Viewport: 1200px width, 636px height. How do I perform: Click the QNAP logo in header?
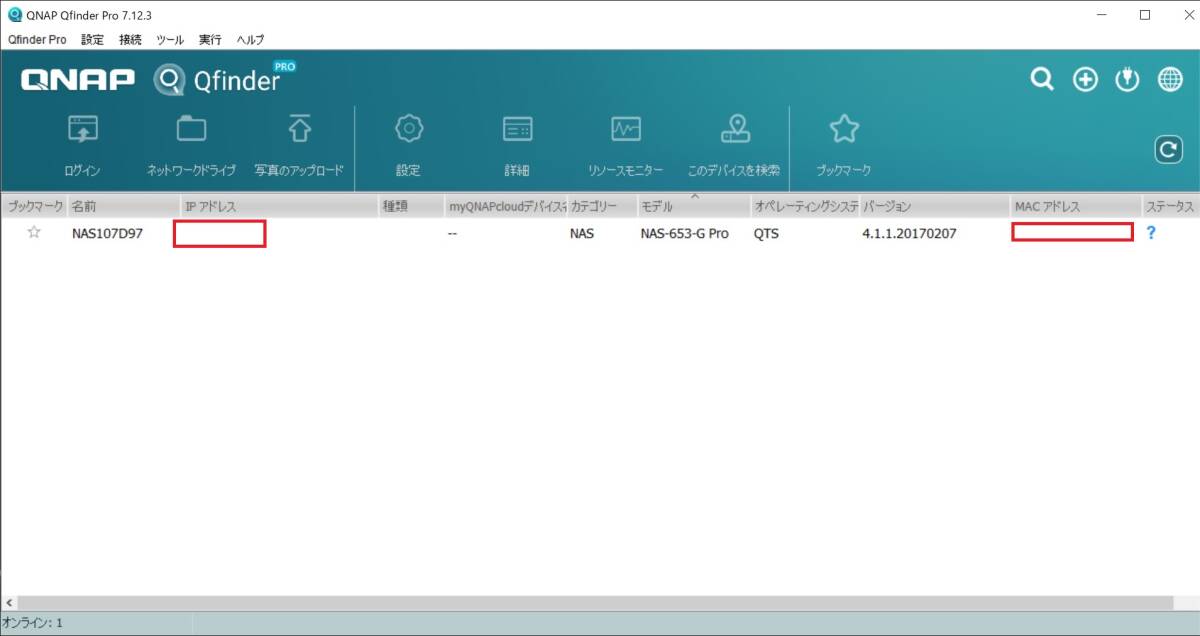(x=78, y=80)
